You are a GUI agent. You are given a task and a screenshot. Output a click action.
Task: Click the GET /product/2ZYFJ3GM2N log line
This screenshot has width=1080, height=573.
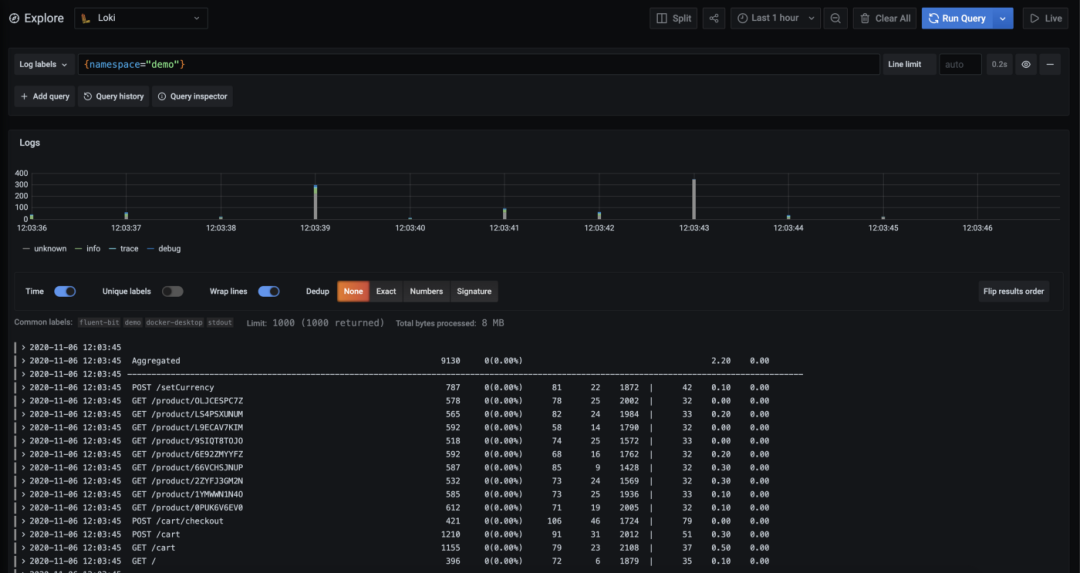click(x=187, y=481)
